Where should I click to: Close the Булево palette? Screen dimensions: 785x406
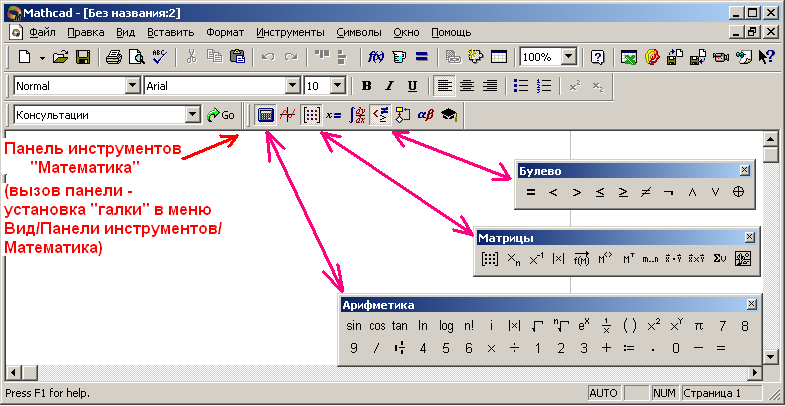(x=745, y=171)
